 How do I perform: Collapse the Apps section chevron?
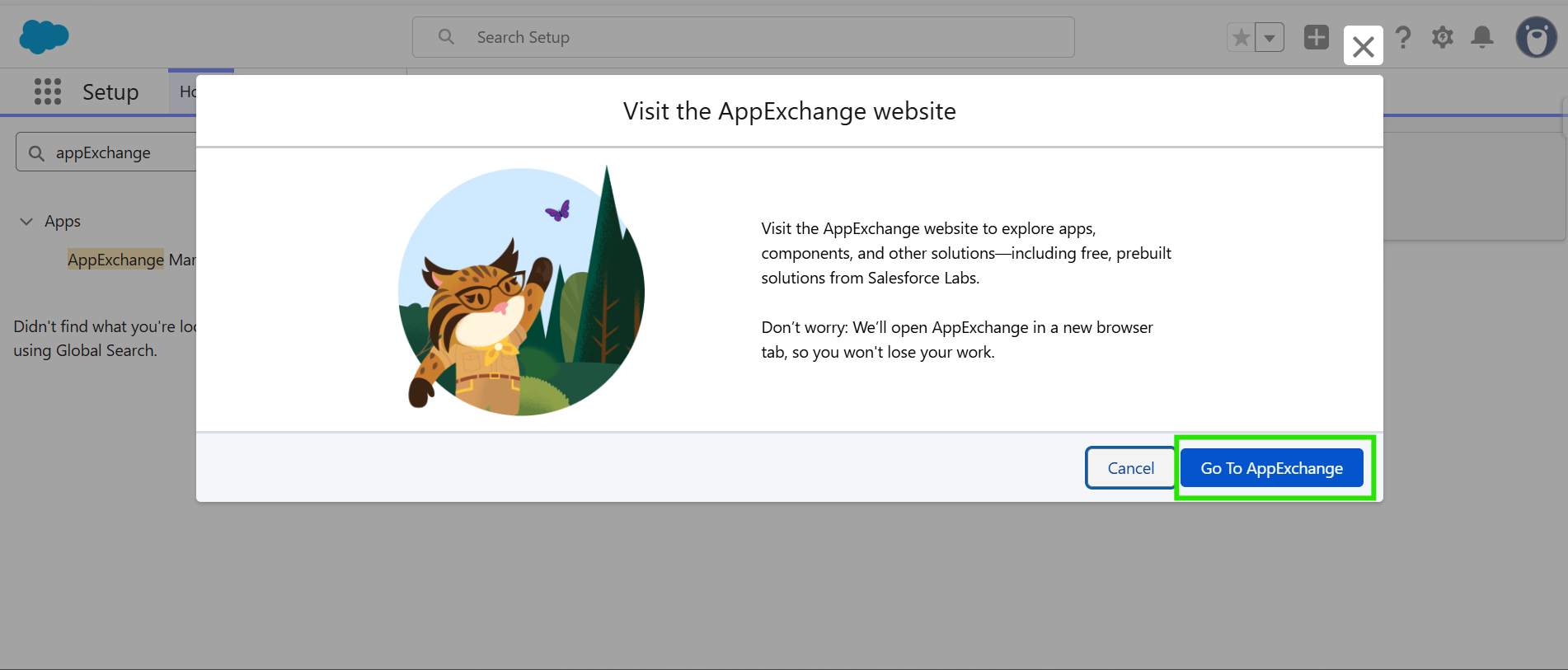(26, 221)
